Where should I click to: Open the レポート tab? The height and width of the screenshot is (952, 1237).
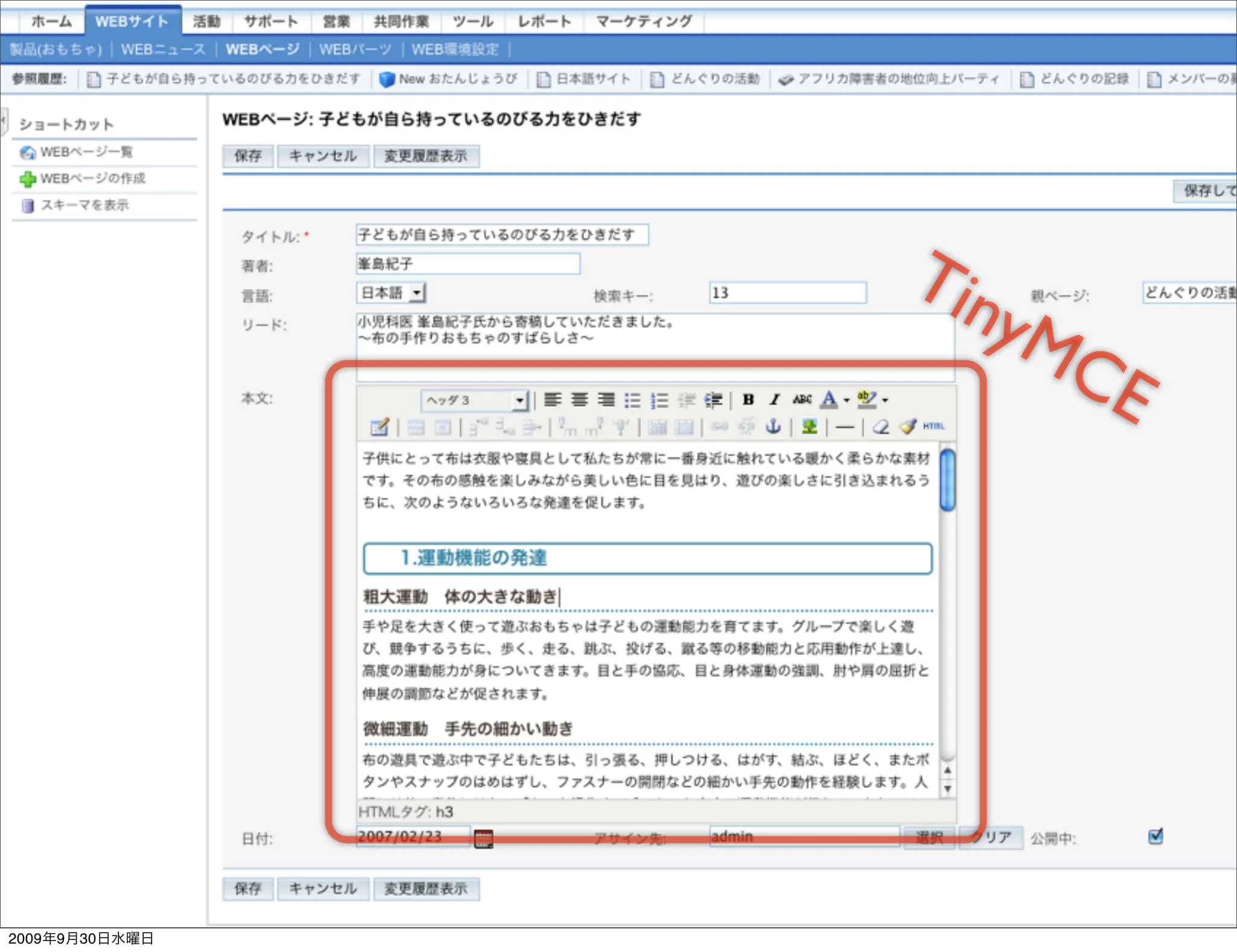click(x=544, y=21)
